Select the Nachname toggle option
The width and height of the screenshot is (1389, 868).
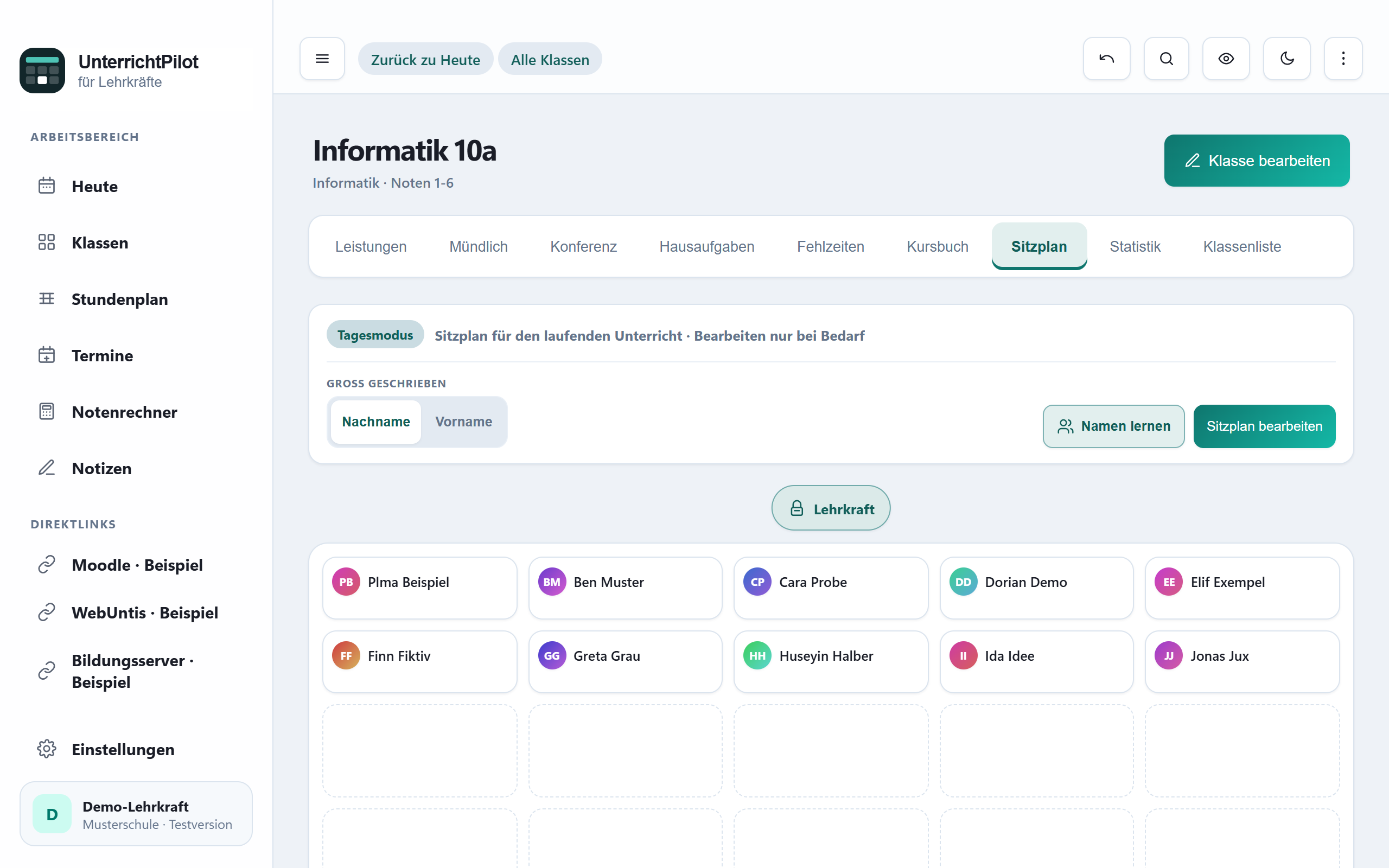pyautogui.click(x=376, y=422)
